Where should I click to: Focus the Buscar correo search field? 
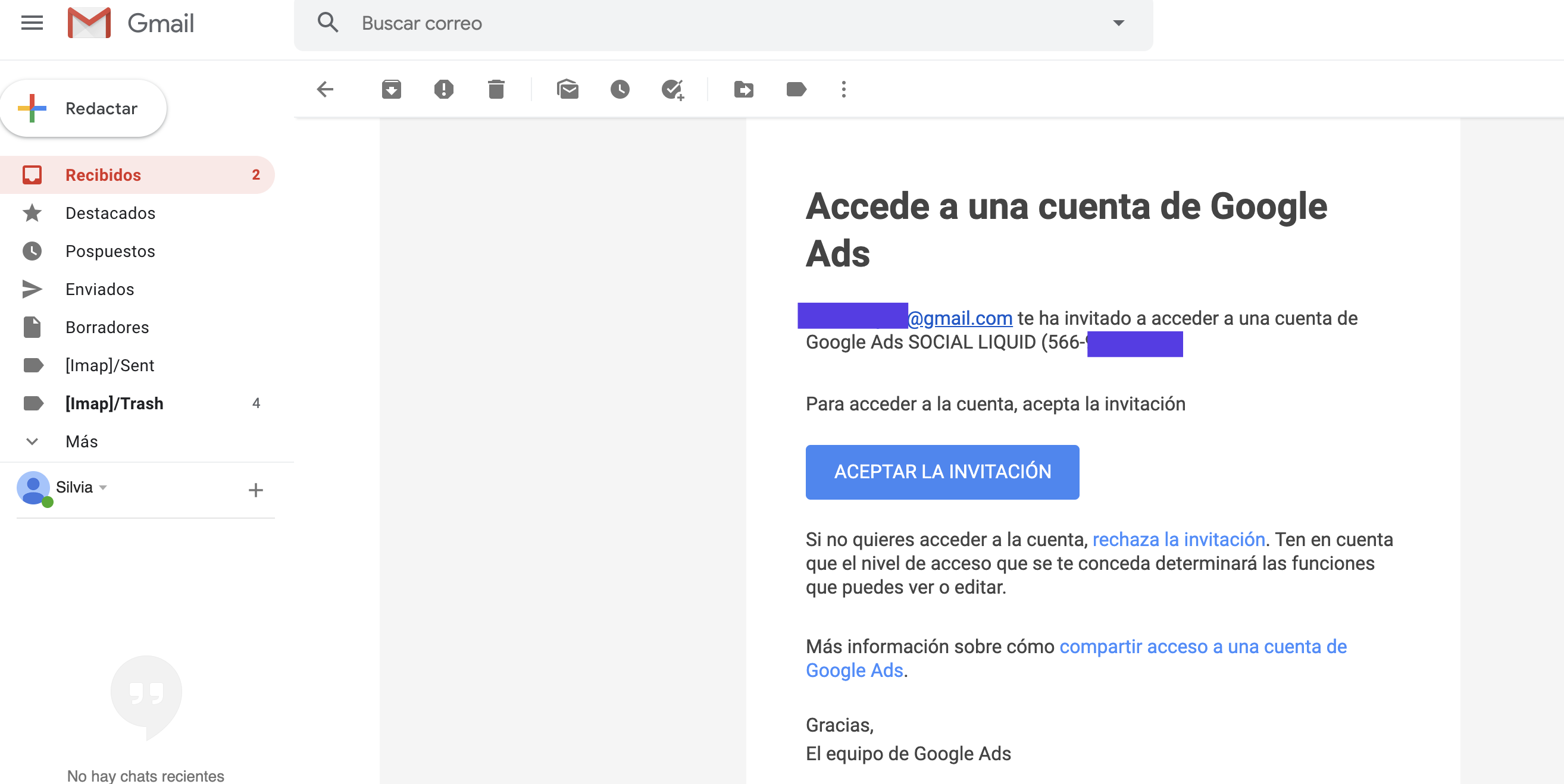click(722, 23)
